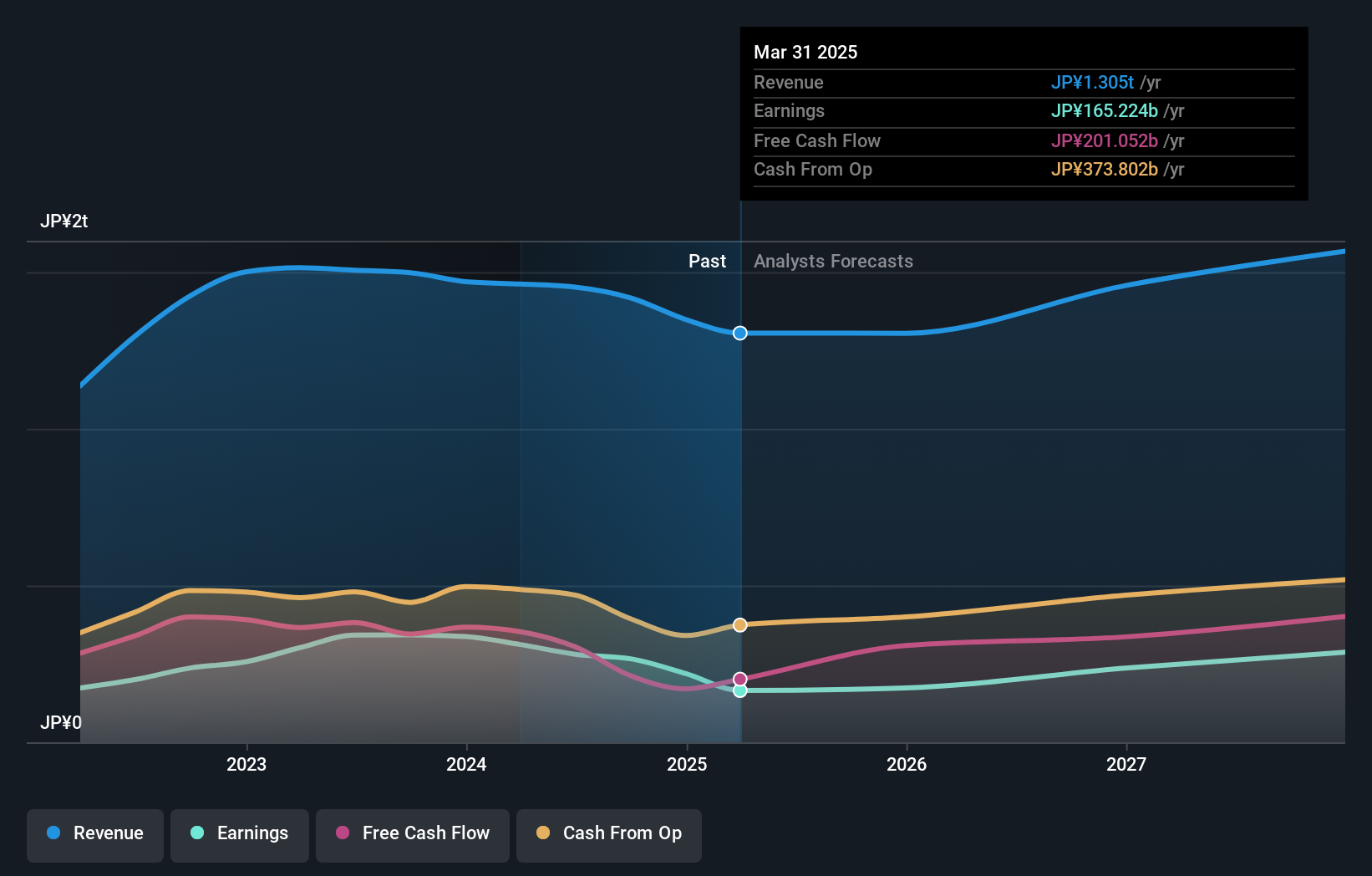
Task: Toggle the Earnings legend button
Action: click(x=240, y=835)
